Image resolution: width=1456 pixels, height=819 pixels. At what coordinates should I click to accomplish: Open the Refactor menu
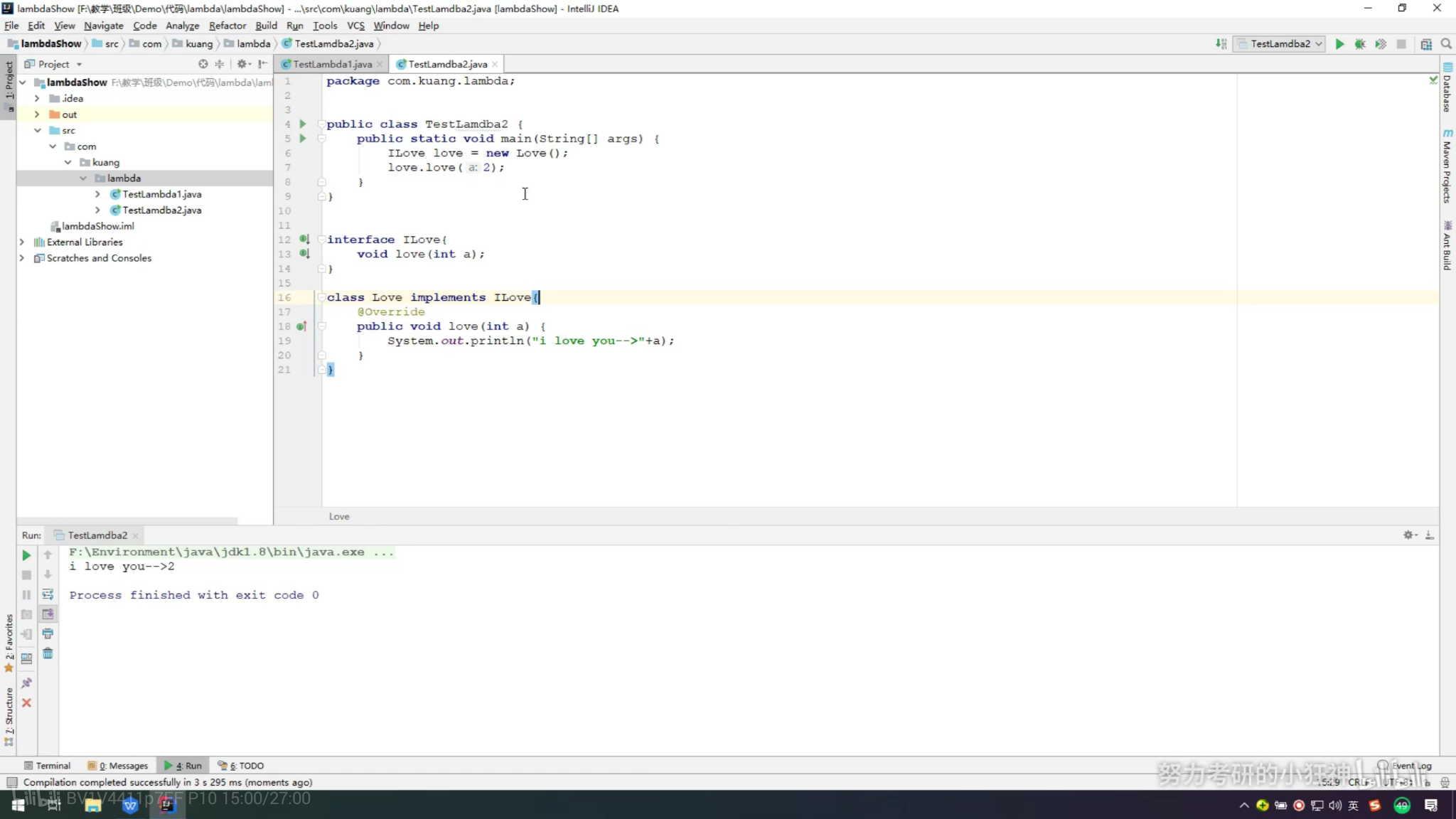tap(227, 26)
